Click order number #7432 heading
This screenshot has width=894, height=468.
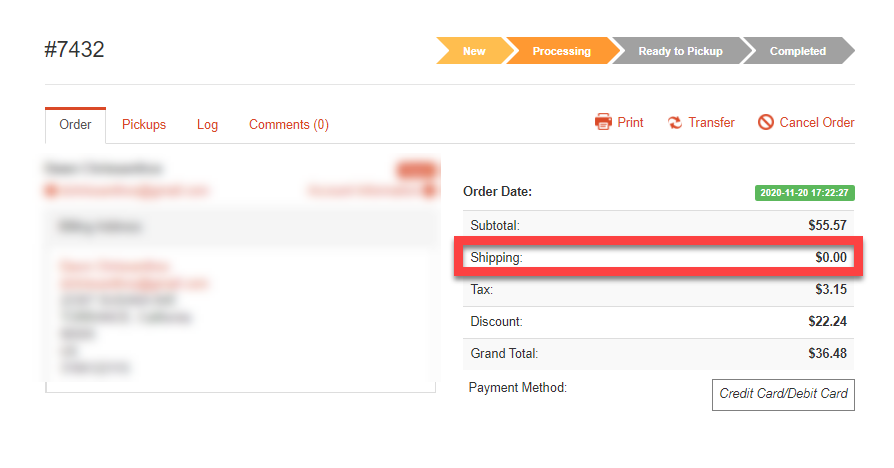click(75, 50)
